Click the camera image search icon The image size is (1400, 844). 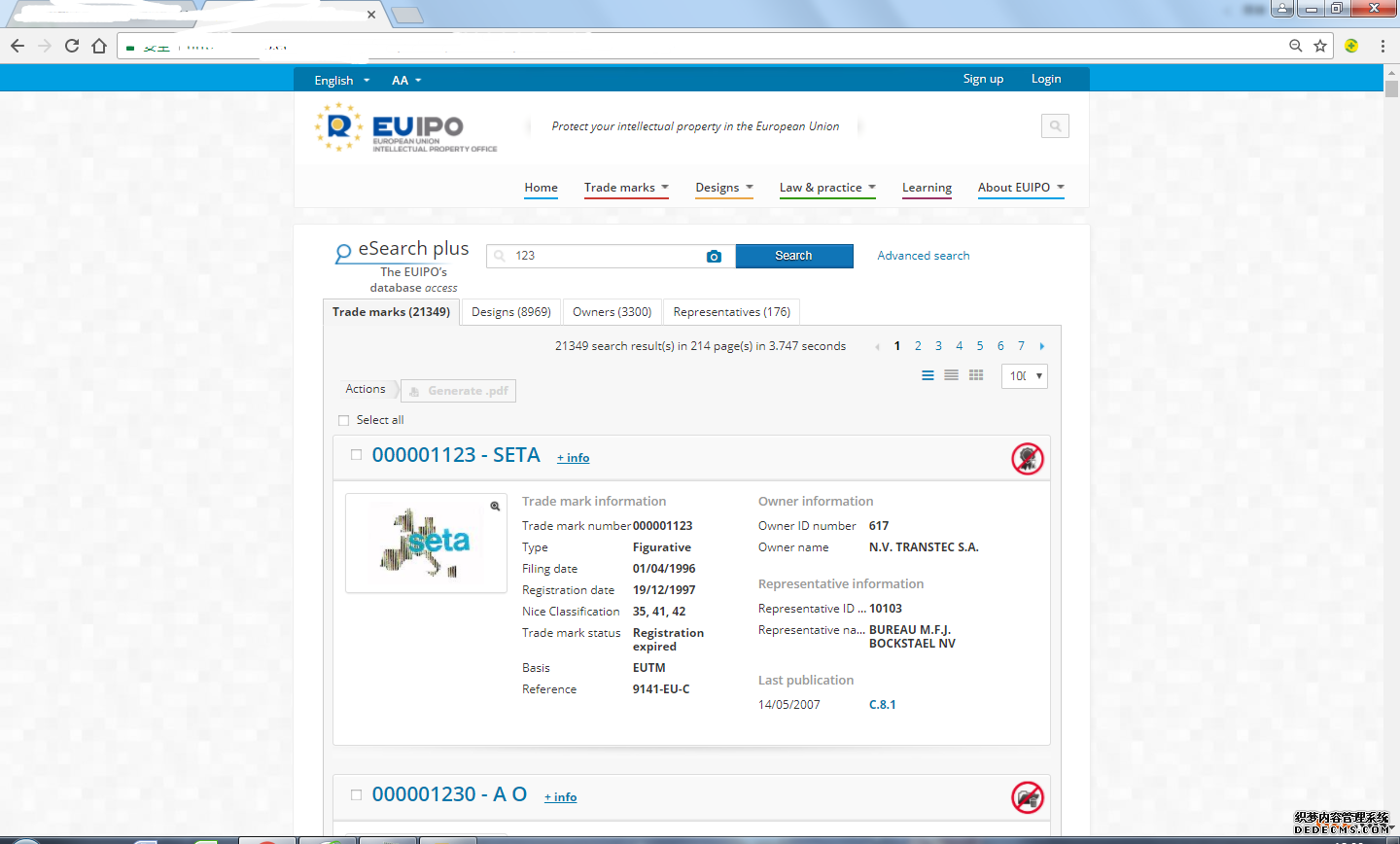714,256
